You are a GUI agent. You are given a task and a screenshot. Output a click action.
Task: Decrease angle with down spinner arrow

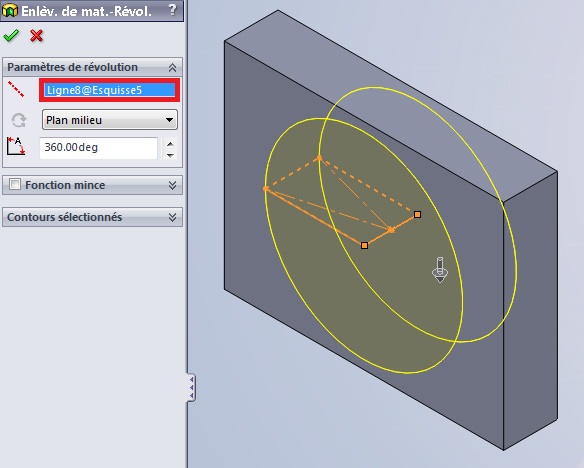170,155
